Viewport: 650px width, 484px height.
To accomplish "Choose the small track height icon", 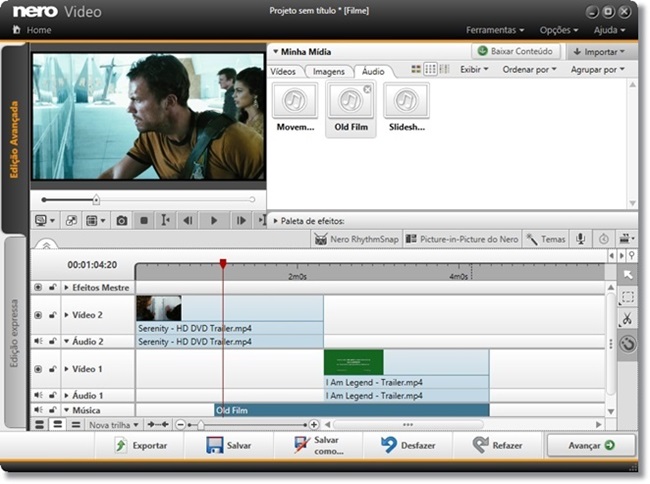I will coord(75,425).
